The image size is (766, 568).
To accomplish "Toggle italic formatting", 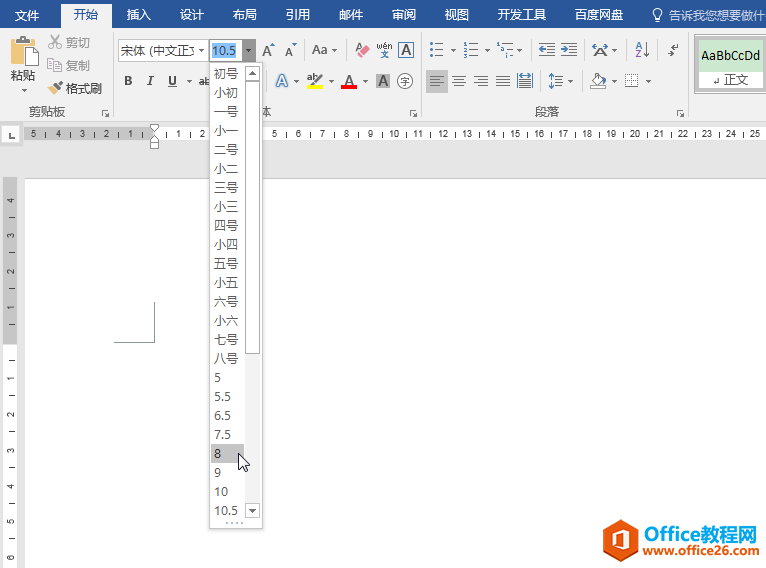I will (150, 81).
